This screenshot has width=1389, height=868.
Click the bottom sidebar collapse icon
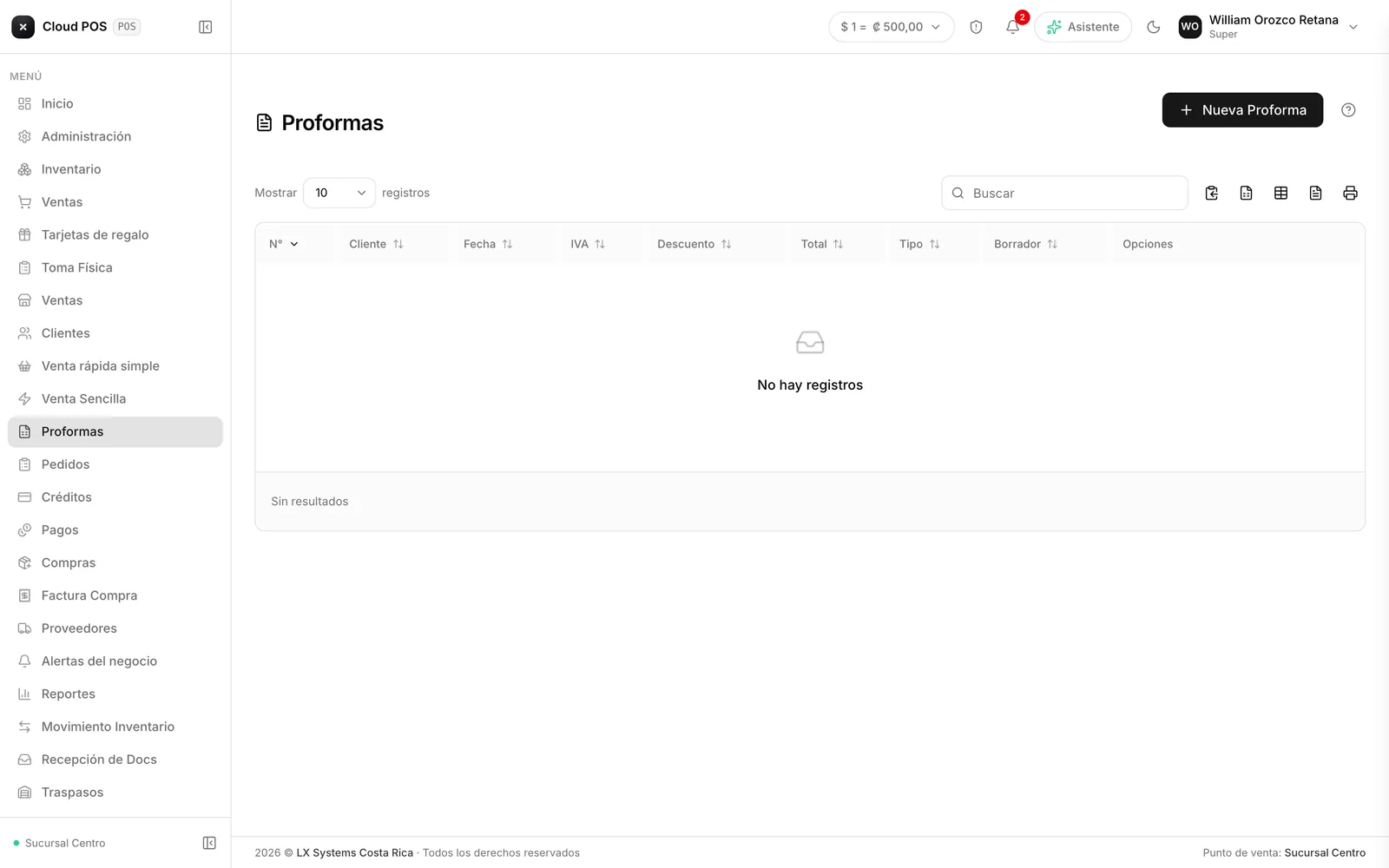click(209, 843)
